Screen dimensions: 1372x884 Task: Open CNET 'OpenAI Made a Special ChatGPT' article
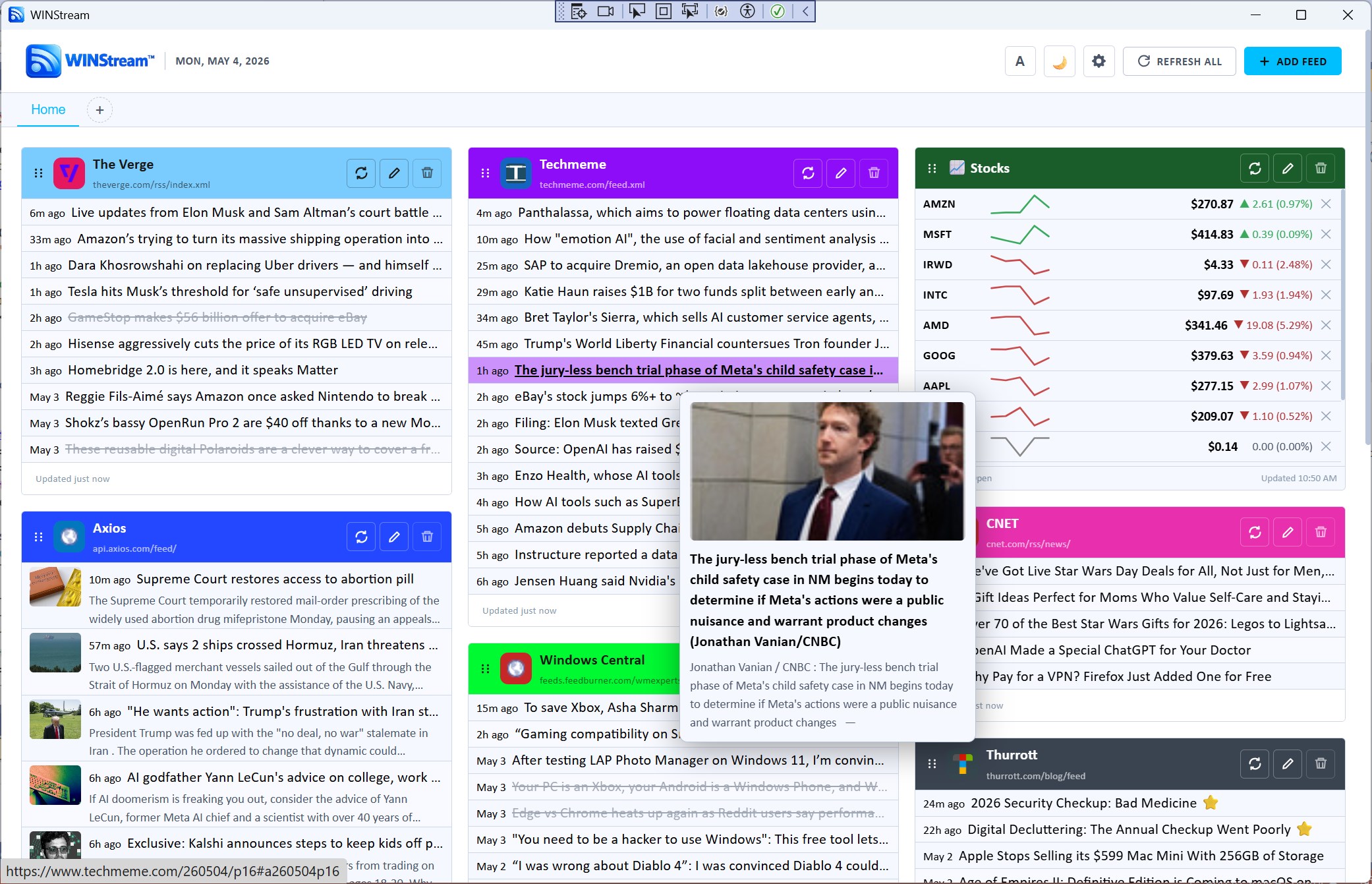(x=1113, y=650)
